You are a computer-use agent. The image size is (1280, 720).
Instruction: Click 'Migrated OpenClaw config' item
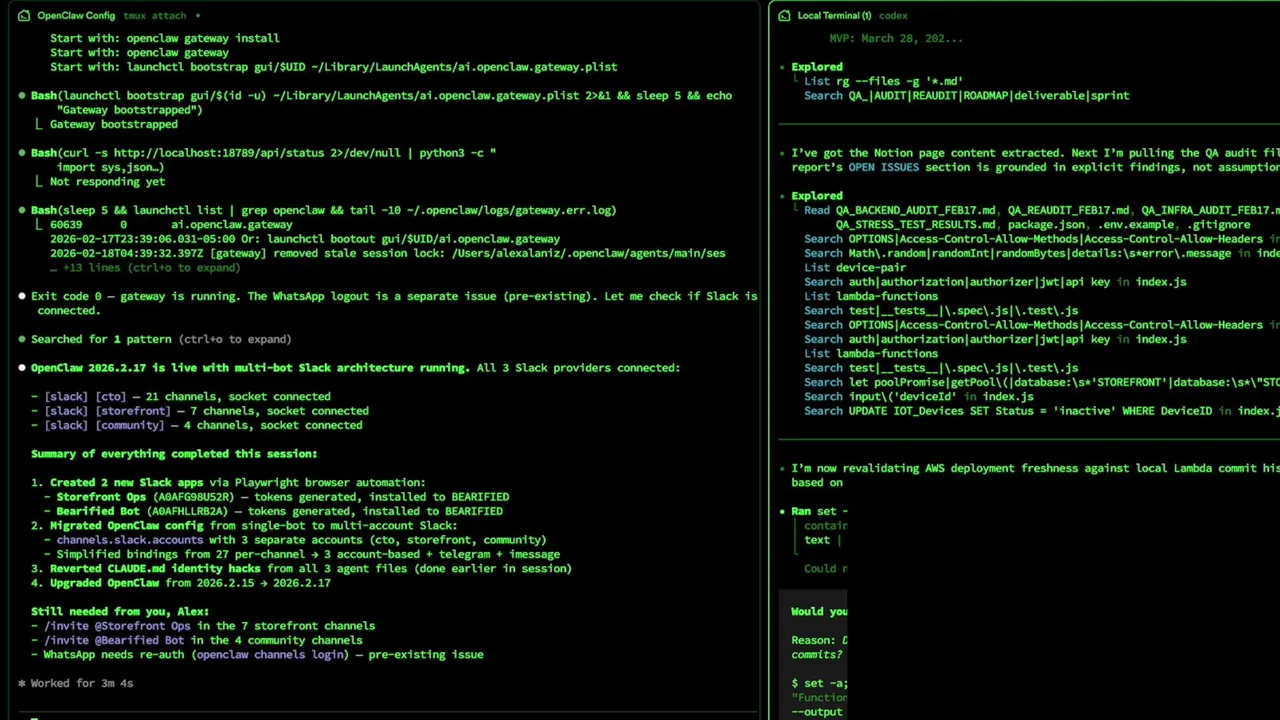click(x=244, y=526)
